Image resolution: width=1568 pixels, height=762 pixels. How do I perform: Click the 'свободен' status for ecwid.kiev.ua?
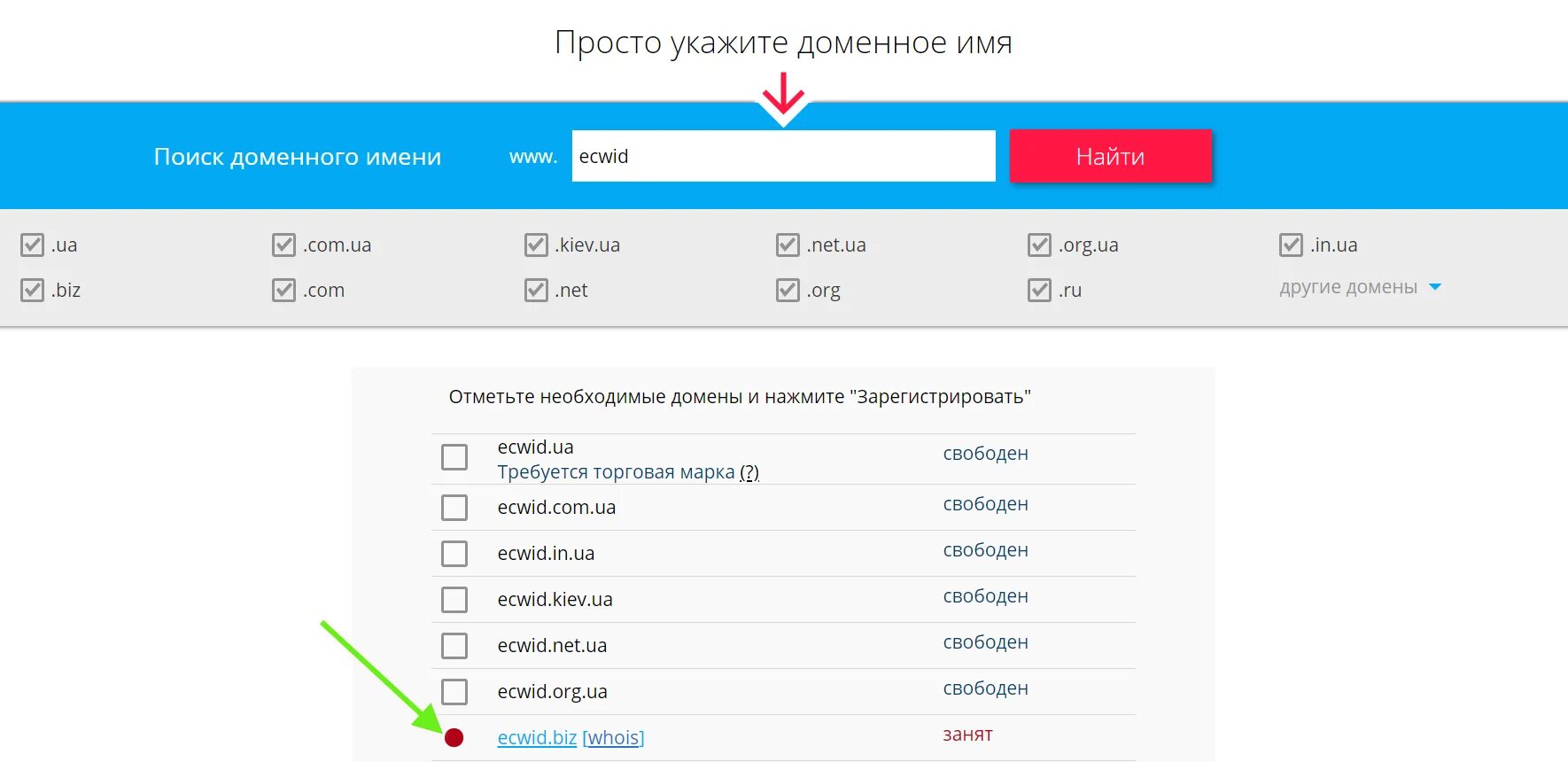pyautogui.click(x=985, y=596)
